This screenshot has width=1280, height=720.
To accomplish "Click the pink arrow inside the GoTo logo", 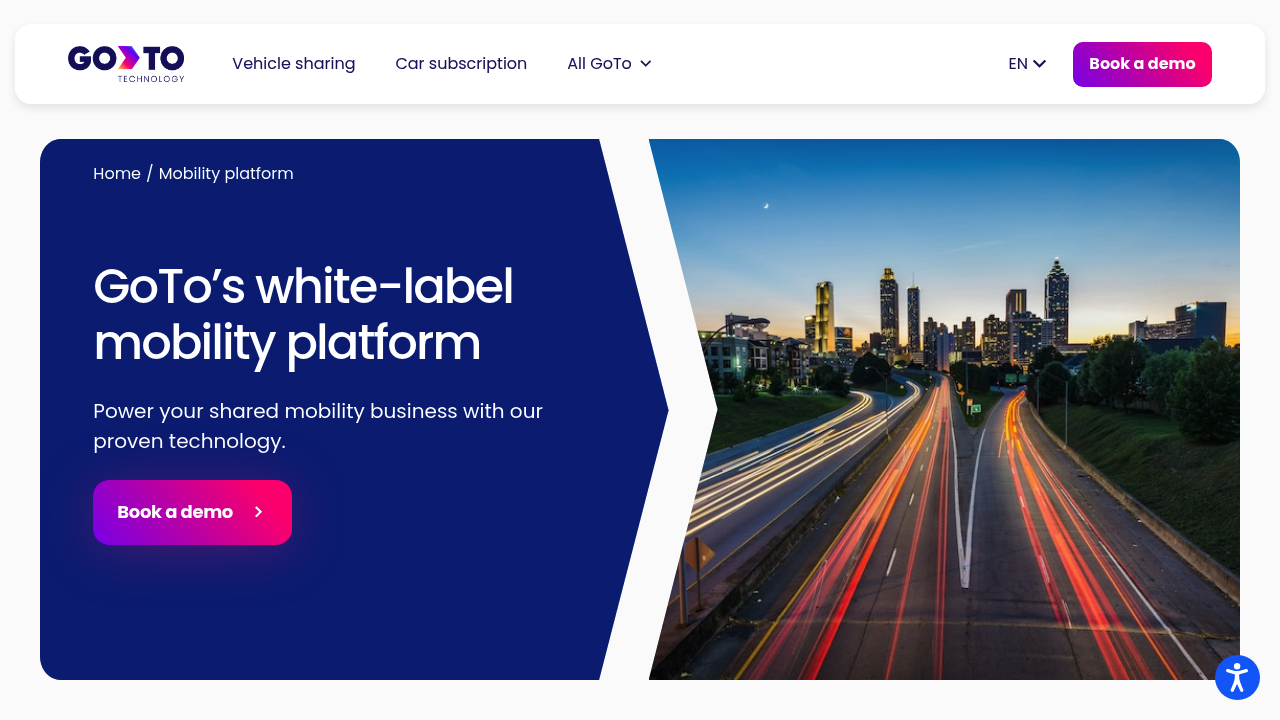I will tap(129, 58).
